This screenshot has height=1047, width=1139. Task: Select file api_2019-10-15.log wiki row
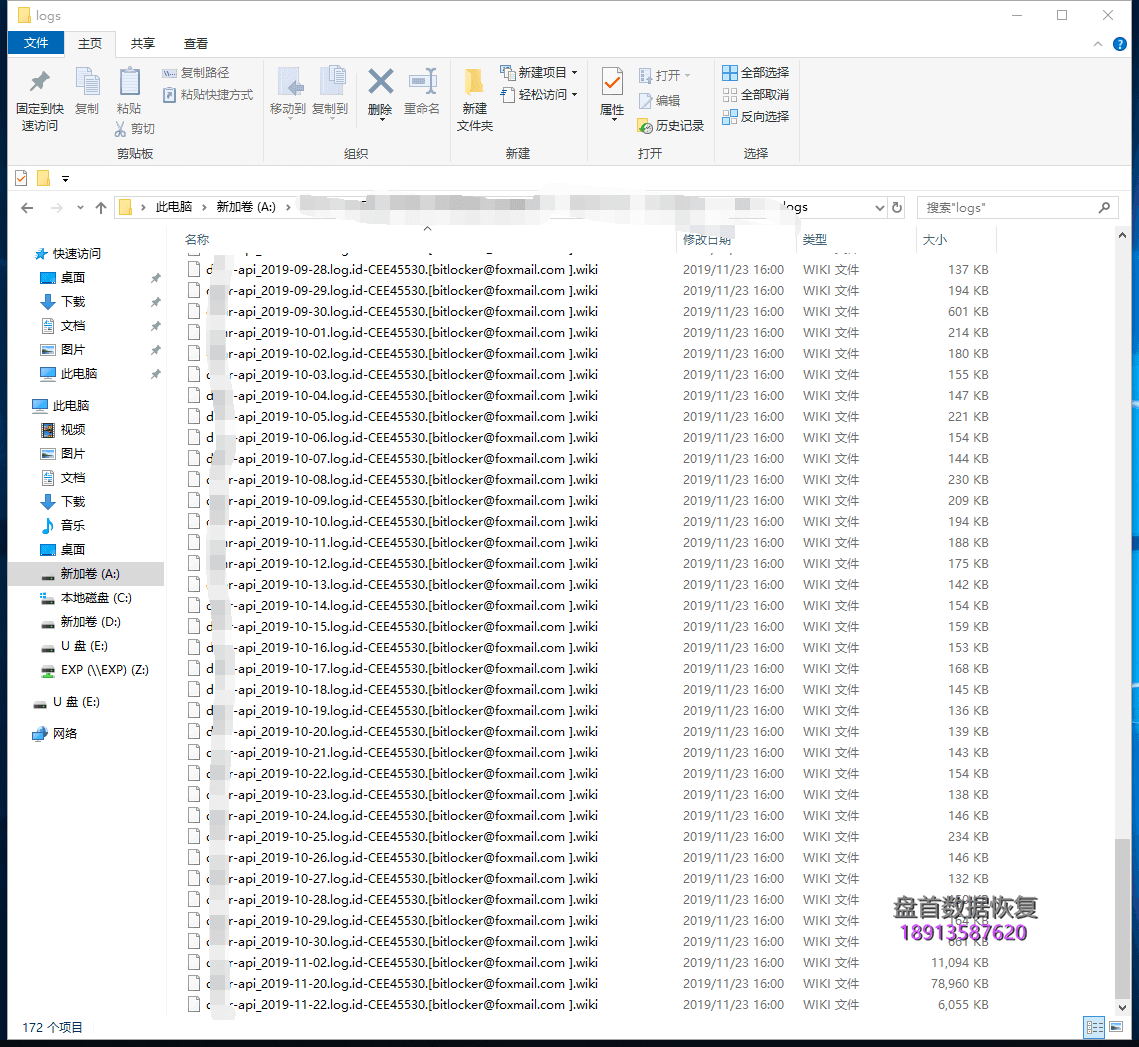tap(588, 626)
